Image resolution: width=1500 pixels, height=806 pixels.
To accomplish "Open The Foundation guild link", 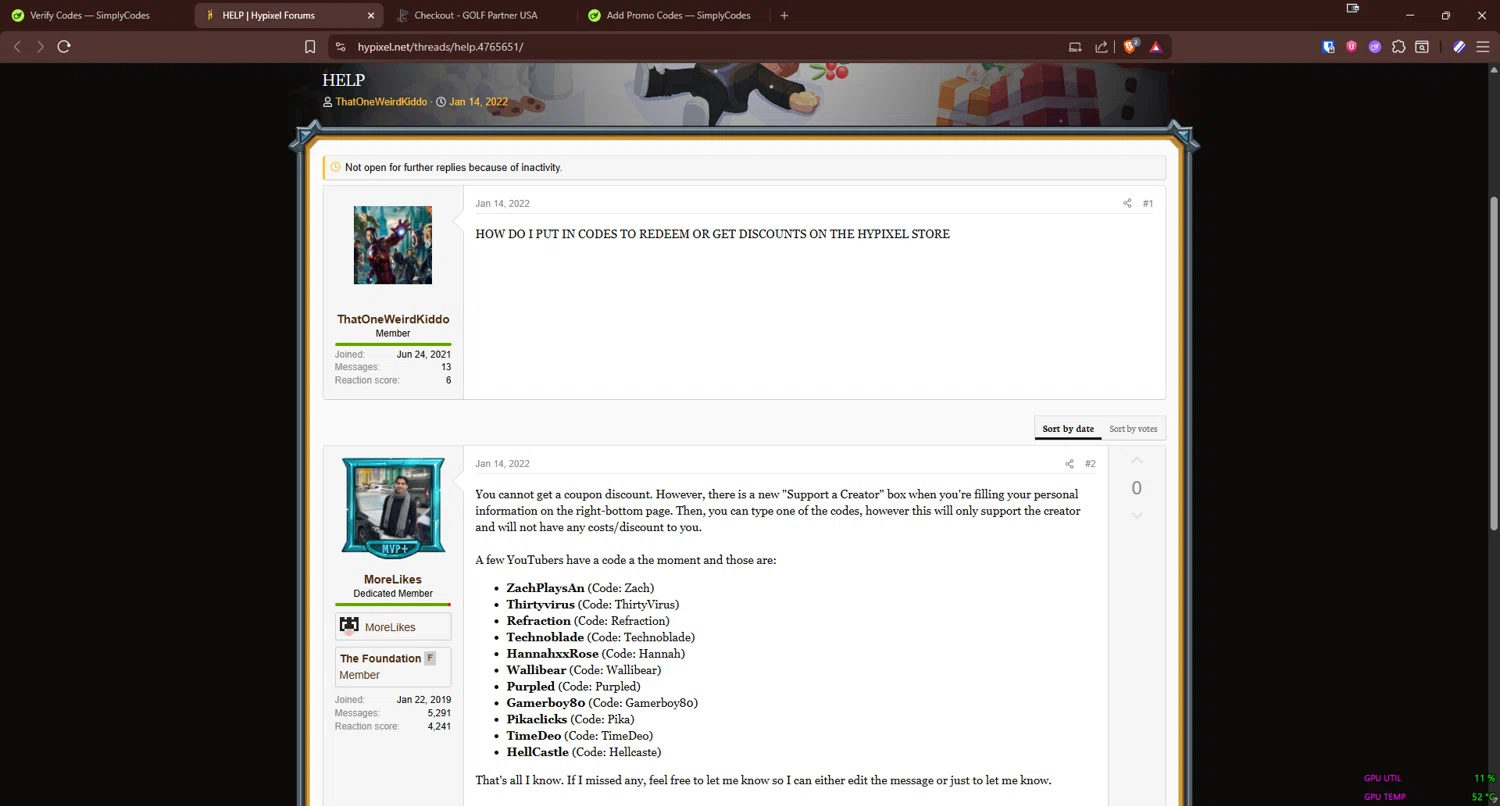I will 380,658.
